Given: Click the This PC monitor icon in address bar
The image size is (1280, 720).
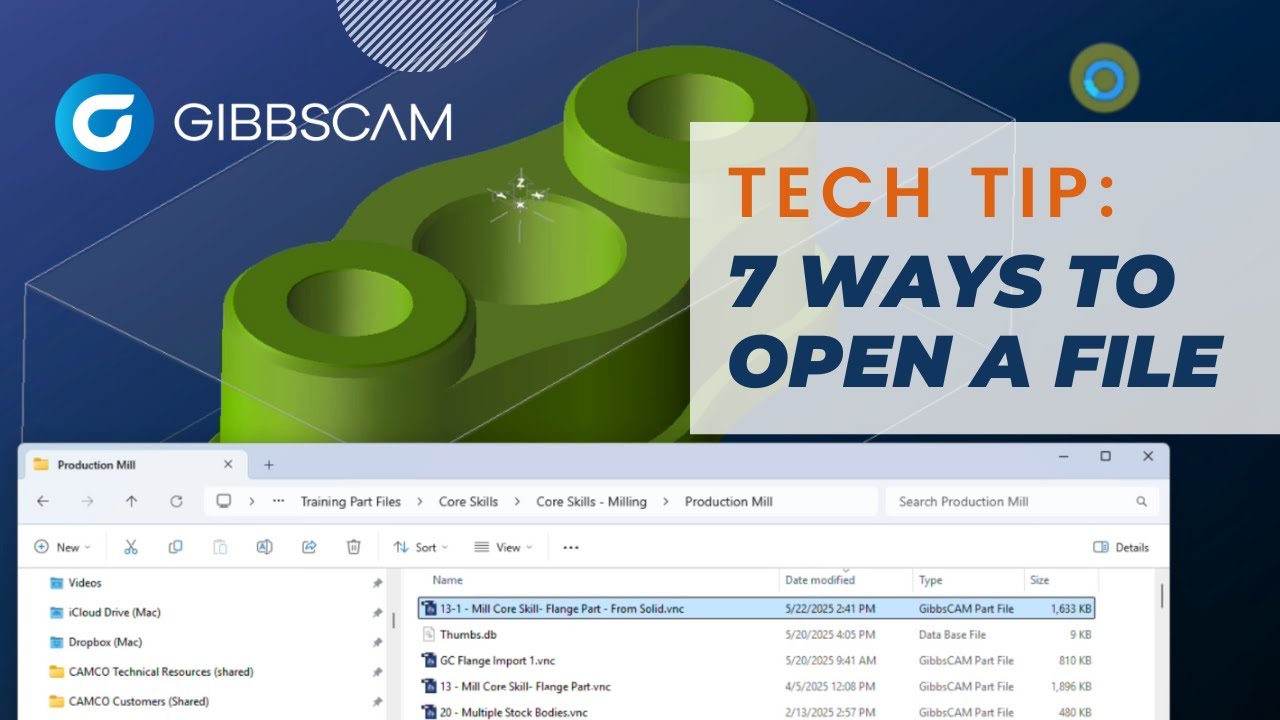Looking at the screenshot, I should click(x=224, y=501).
